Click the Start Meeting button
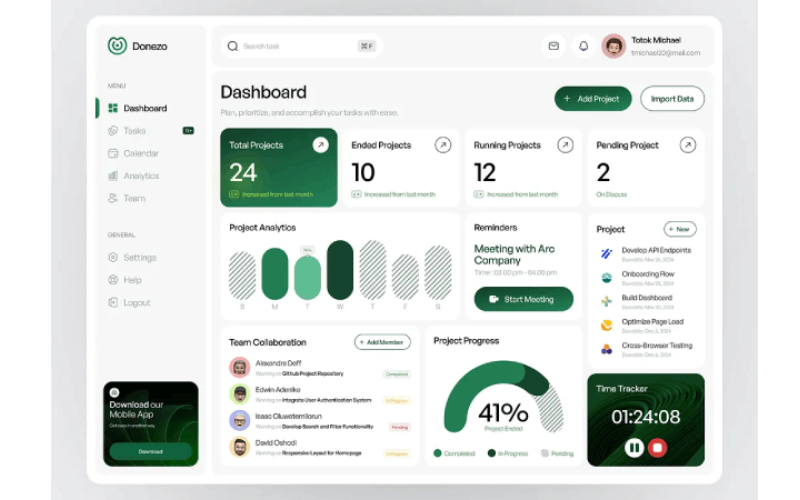800x500 pixels. pyautogui.click(x=523, y=299)
